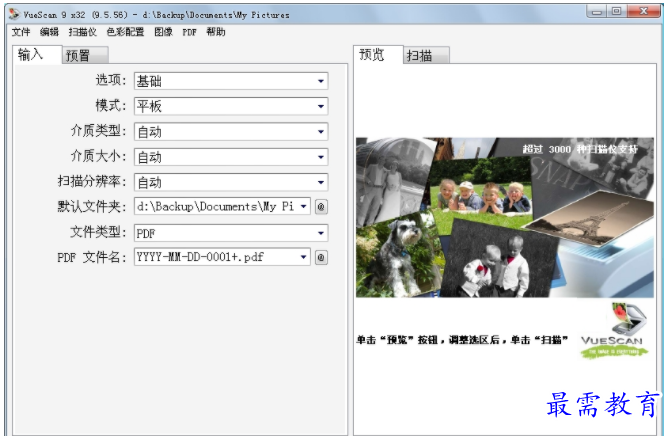Open the 帮助 menu
Image resolution: width=668 pixels, height=436 pixels.
point(216,32)
